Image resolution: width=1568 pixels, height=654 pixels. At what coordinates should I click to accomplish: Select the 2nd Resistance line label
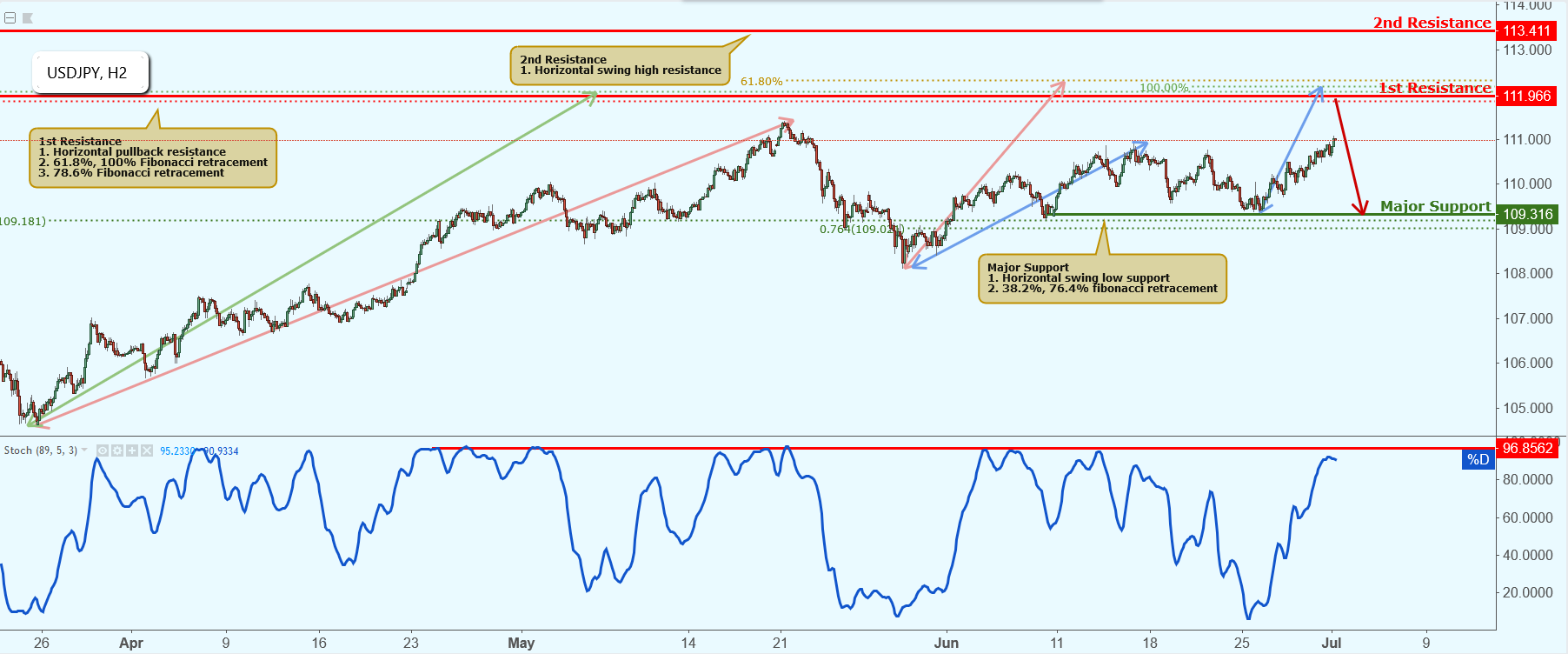tap(1432, 23)
